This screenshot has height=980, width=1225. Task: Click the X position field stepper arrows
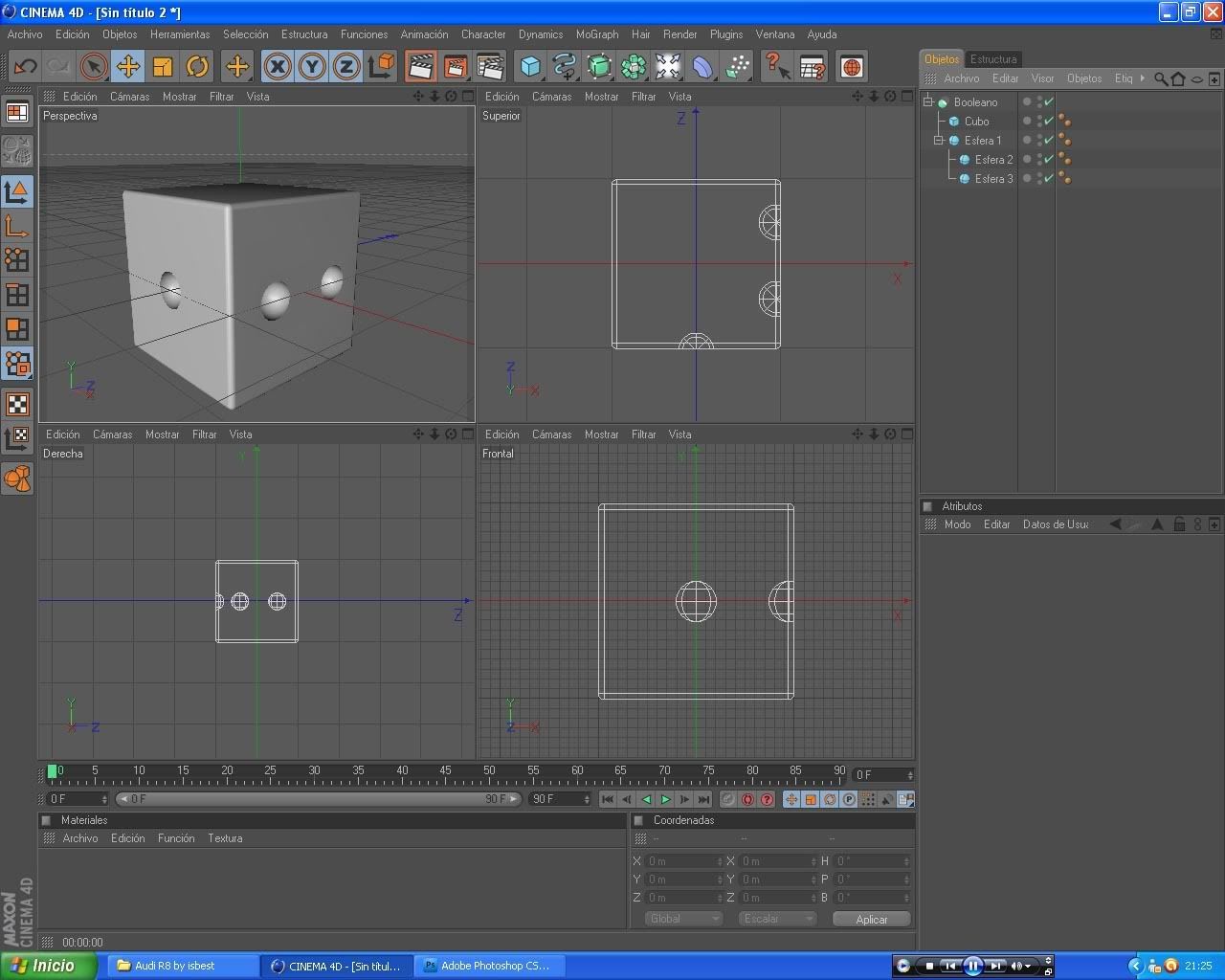720,861
